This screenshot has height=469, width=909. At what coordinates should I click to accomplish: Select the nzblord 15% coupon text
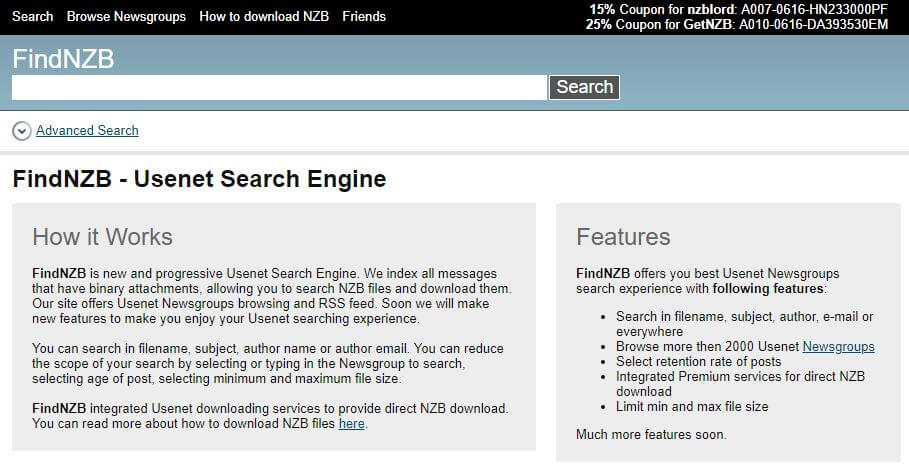tap(739, 9)
